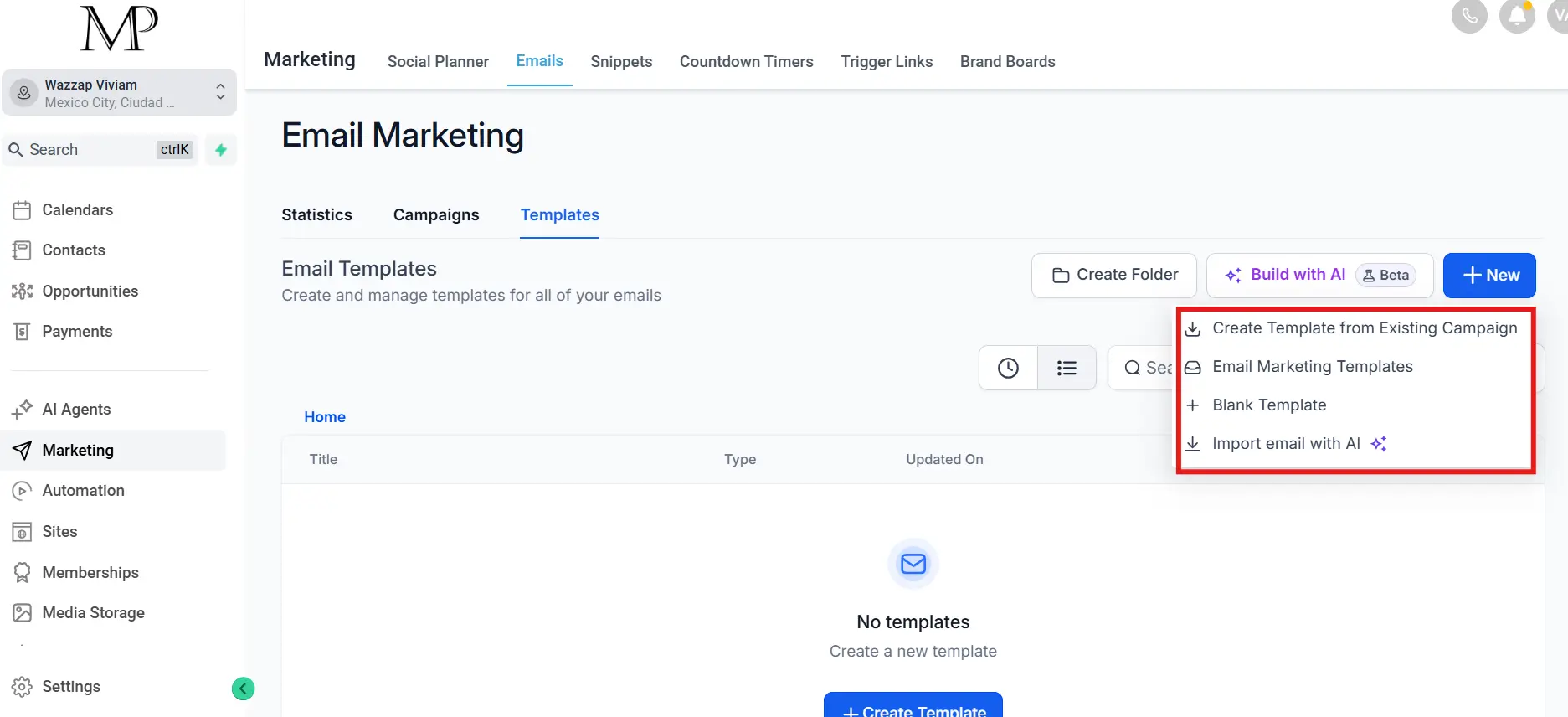Click the Memberships badge icon
The image size is (1568, 717).
pos(22,572)
